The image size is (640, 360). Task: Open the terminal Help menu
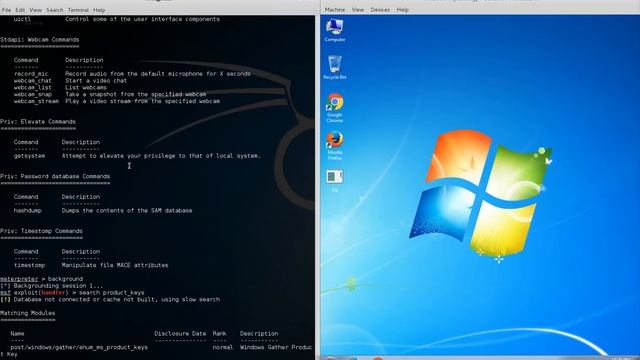pos(99,10)
